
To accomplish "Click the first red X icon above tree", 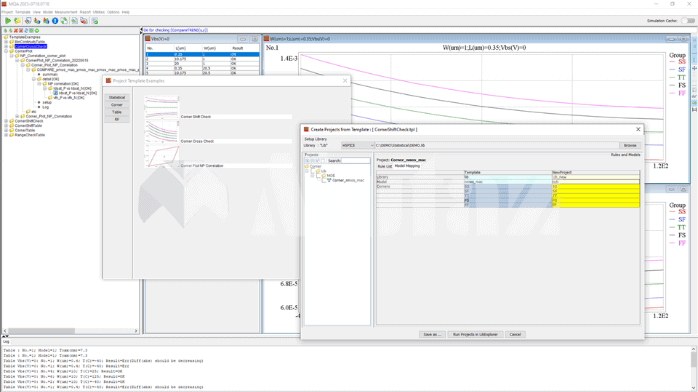I will [16, 31].
